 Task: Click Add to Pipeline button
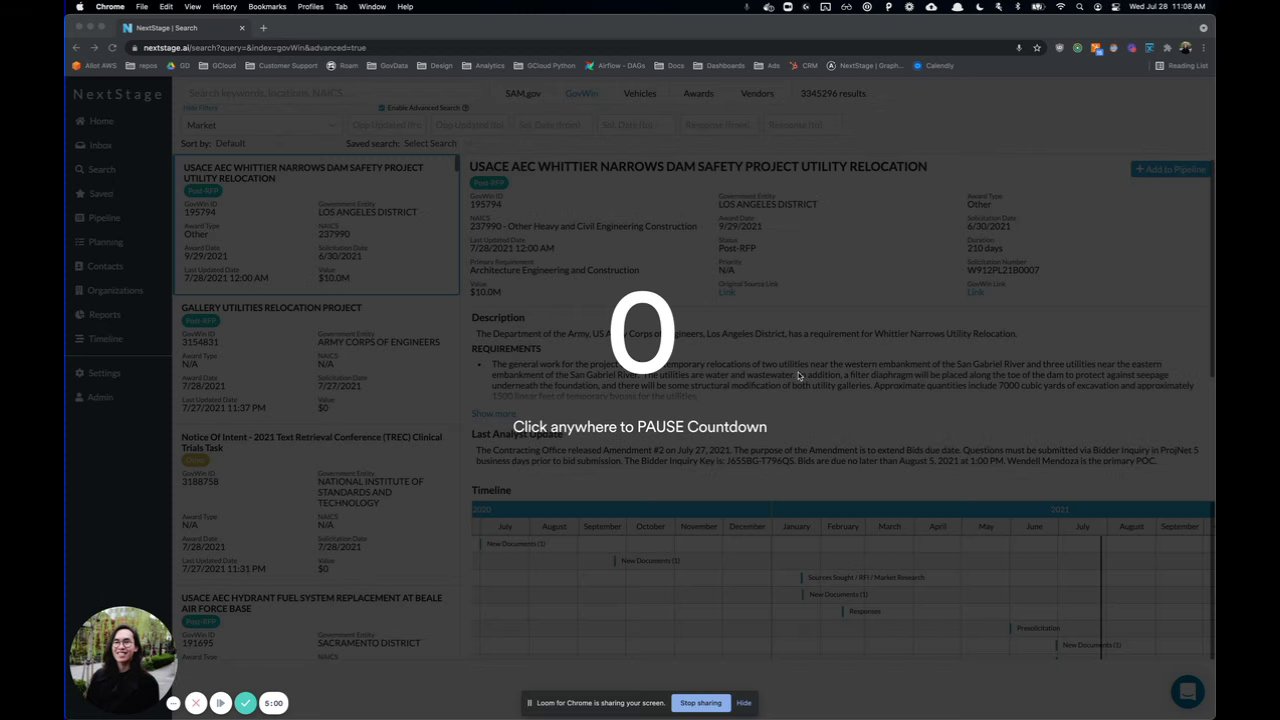(x=1171, y=169)
